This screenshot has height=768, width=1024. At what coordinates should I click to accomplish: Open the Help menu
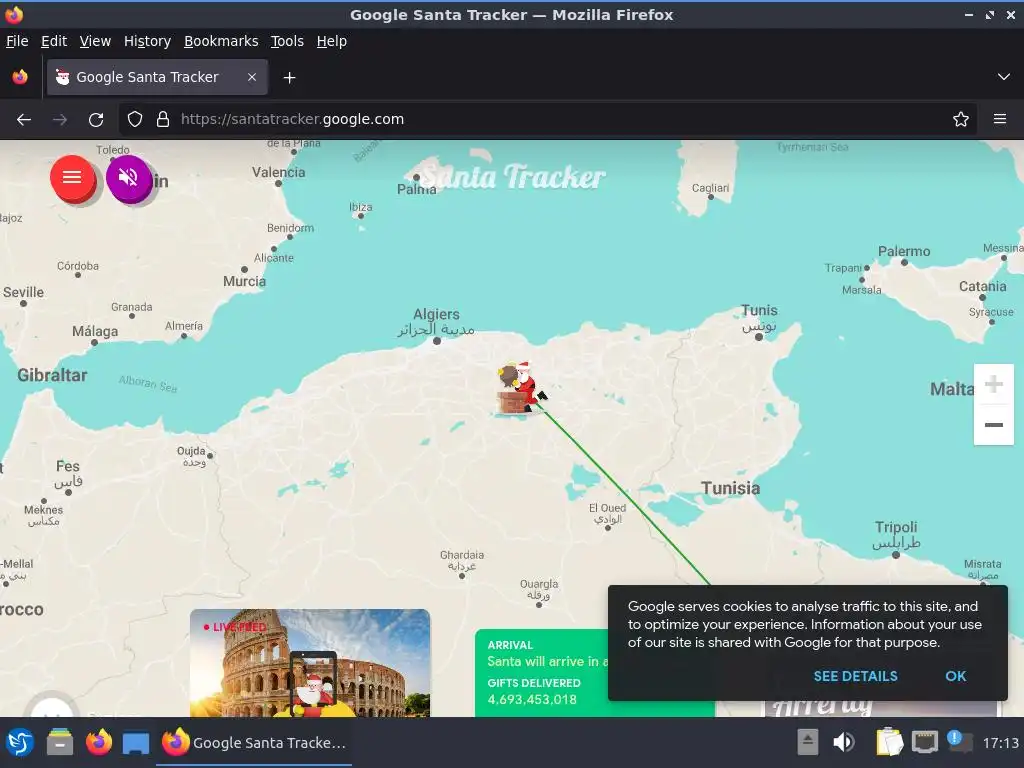[332, 41]
